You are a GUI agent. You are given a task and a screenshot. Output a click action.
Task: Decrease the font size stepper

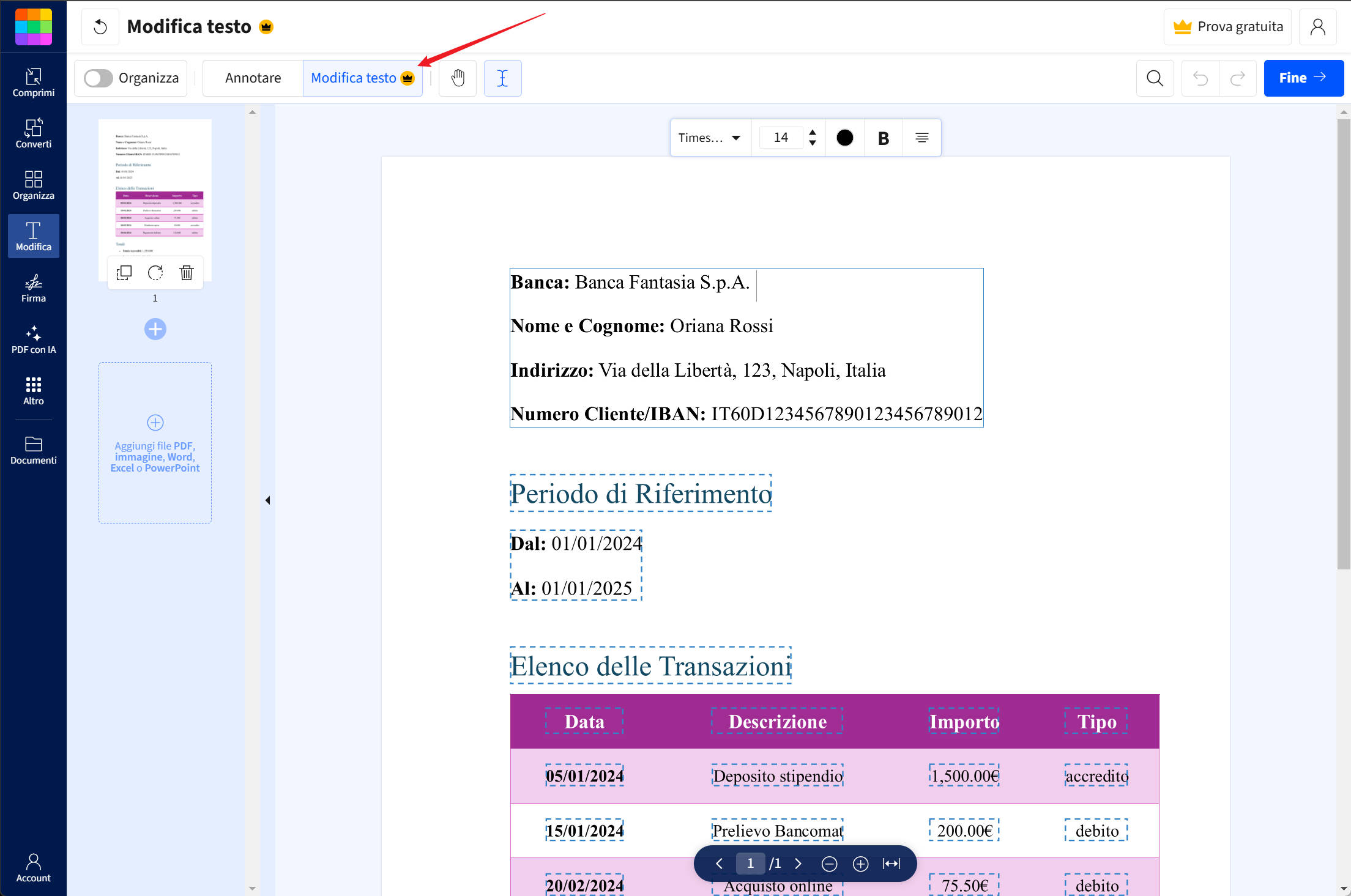pyautogui.click(x=812, y=143)
